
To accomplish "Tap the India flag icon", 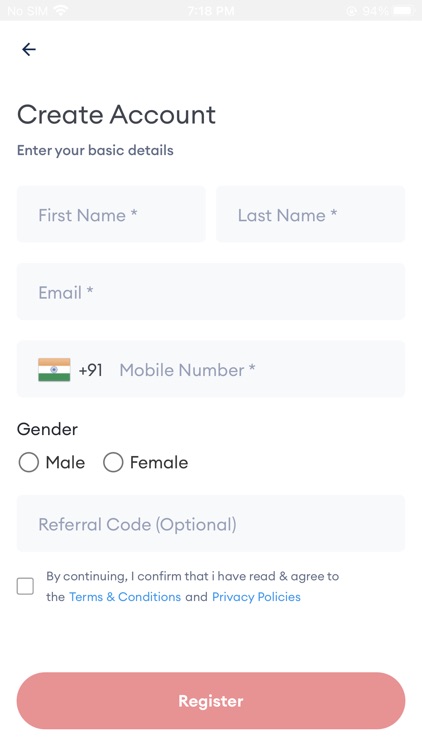I will pyautogui.click(x=54, y=370).
